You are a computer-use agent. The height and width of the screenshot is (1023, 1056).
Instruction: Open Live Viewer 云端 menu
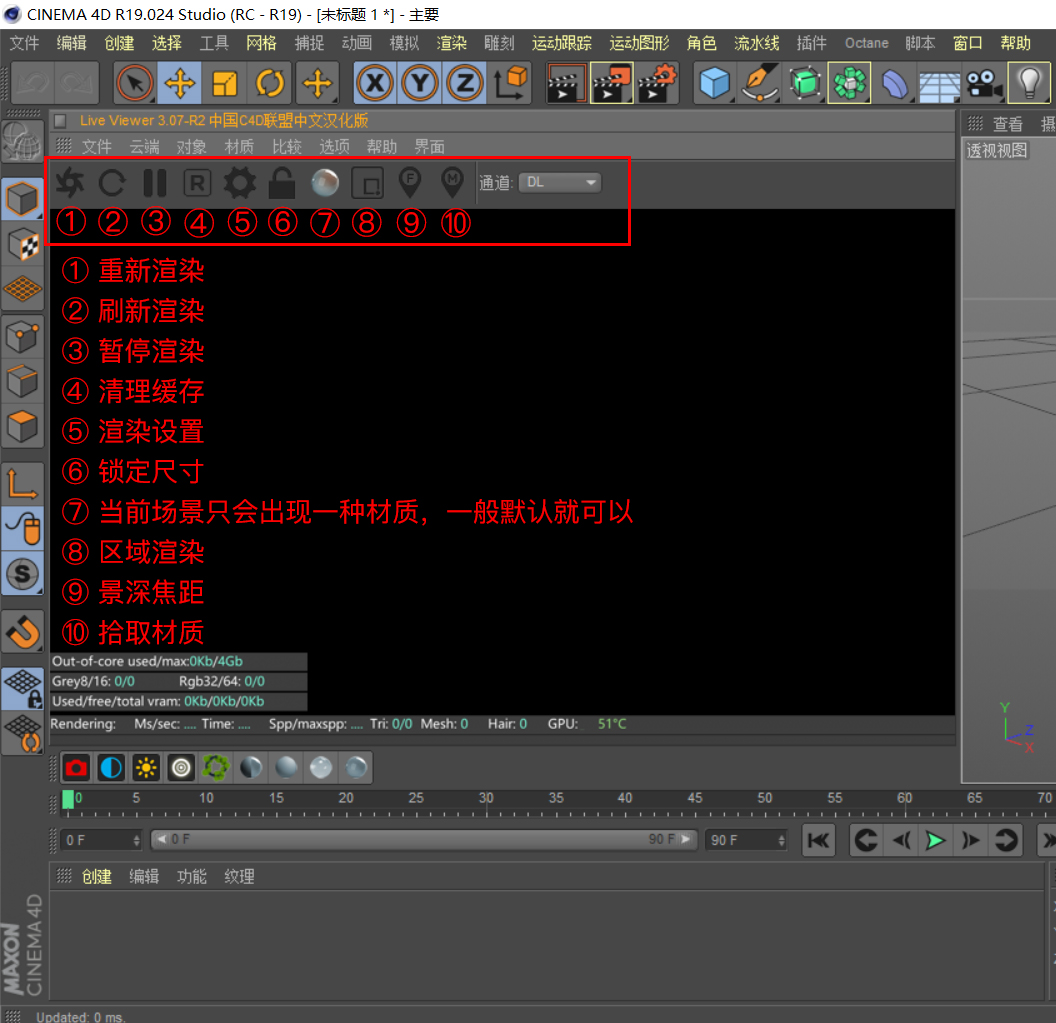(x=145, y=147)
